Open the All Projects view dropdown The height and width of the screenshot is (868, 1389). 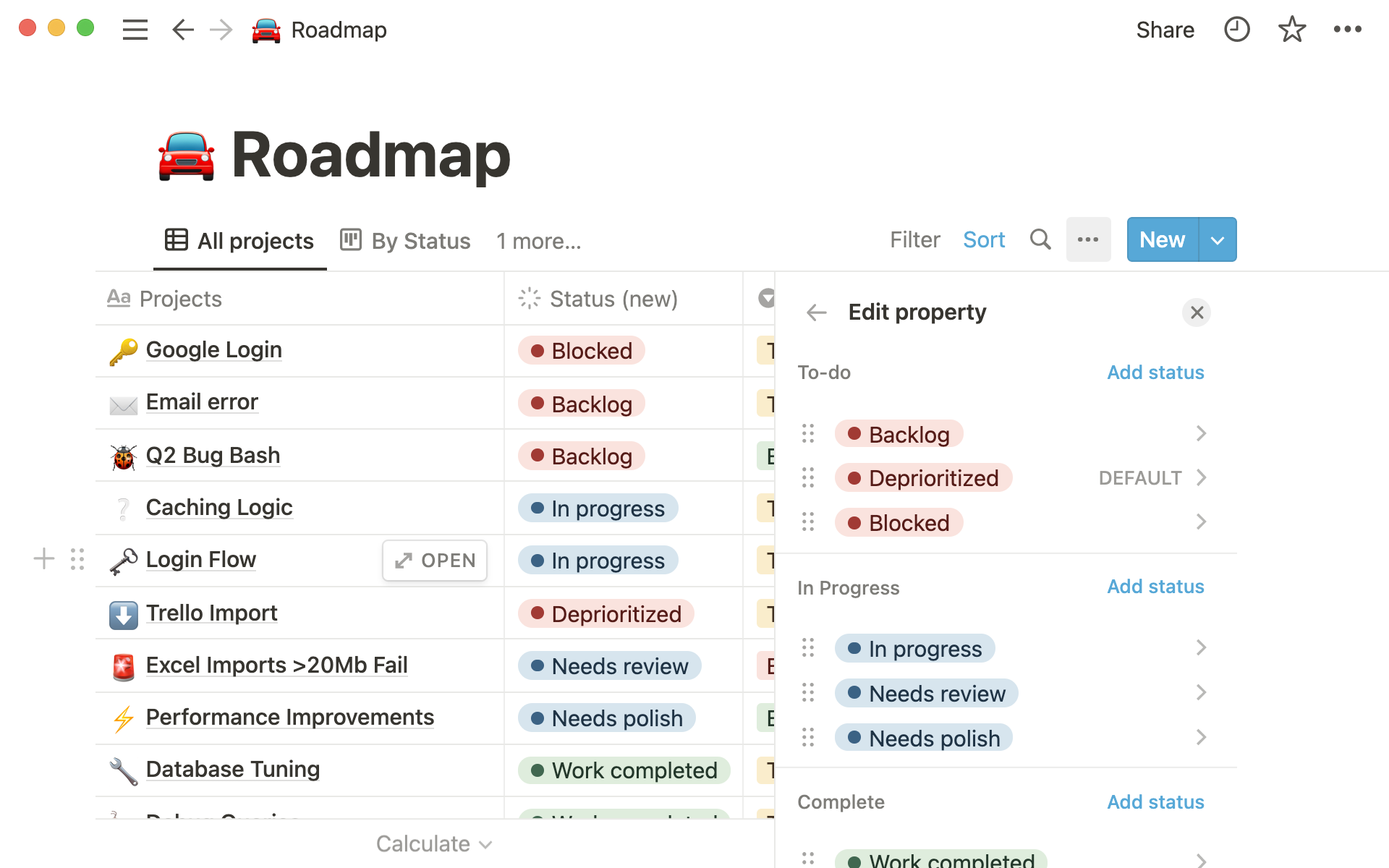[x=240, y=240]
